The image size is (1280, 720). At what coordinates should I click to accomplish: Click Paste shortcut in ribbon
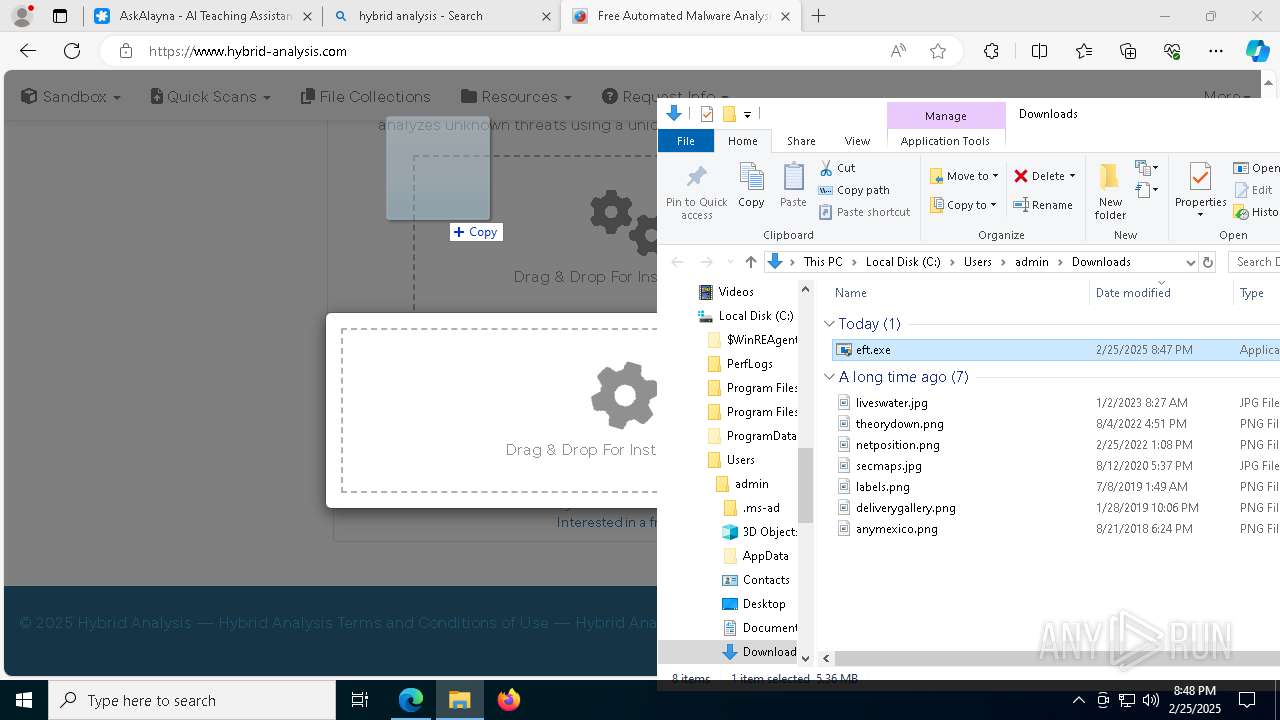pyautogui.click(x=865, y=212)
